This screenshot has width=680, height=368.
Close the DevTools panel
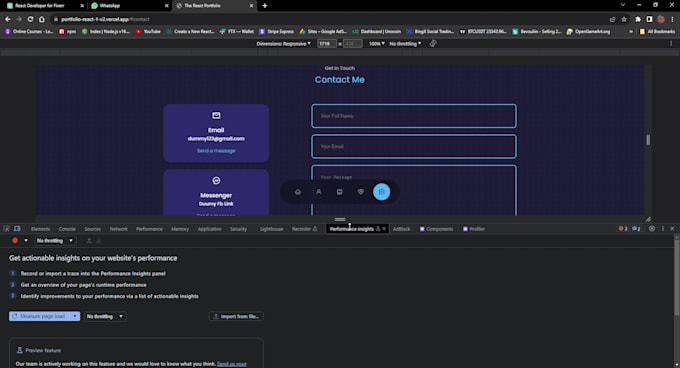coord(672,228)
